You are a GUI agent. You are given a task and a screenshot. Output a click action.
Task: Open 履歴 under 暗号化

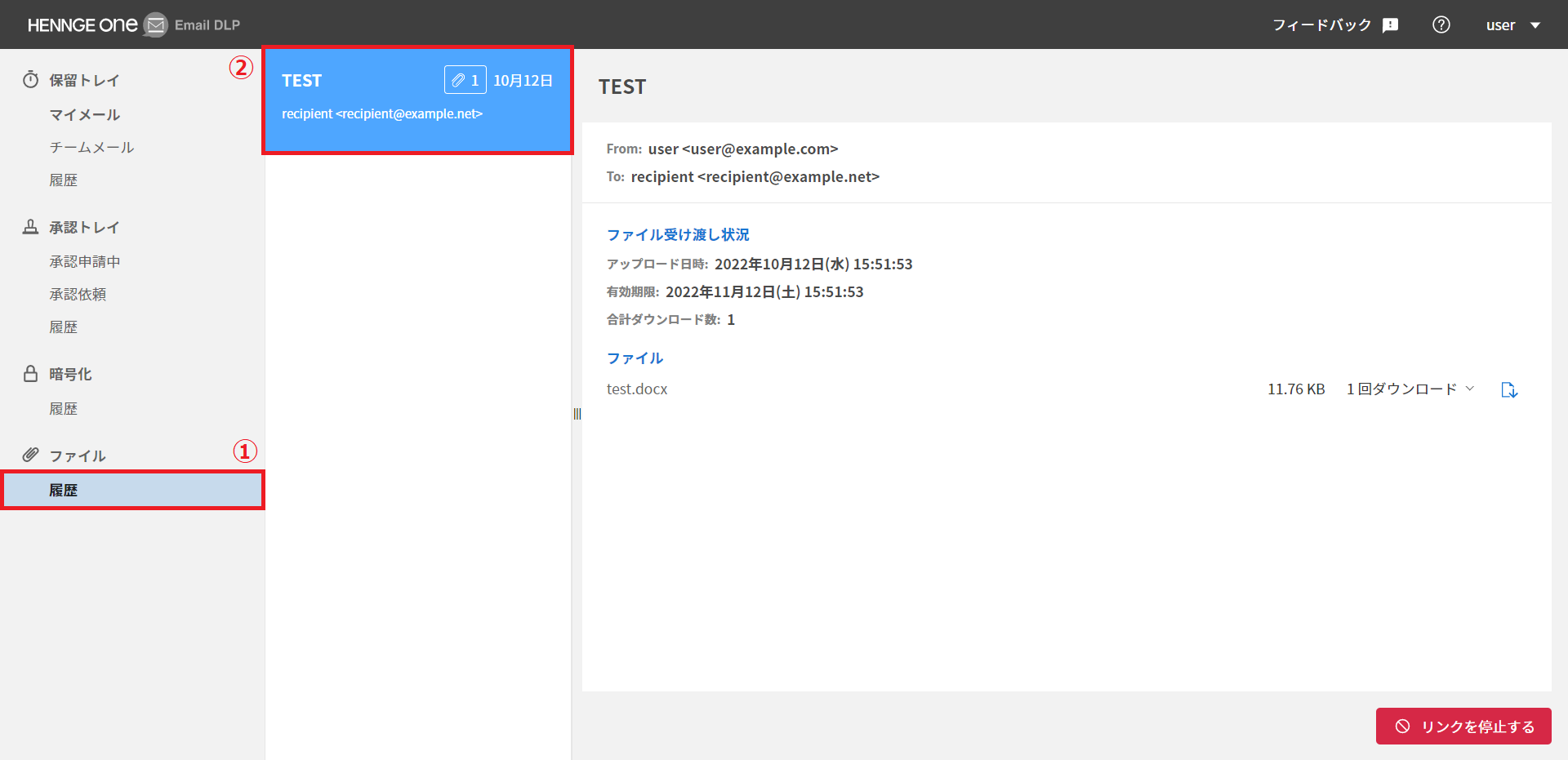click(64, 408)
